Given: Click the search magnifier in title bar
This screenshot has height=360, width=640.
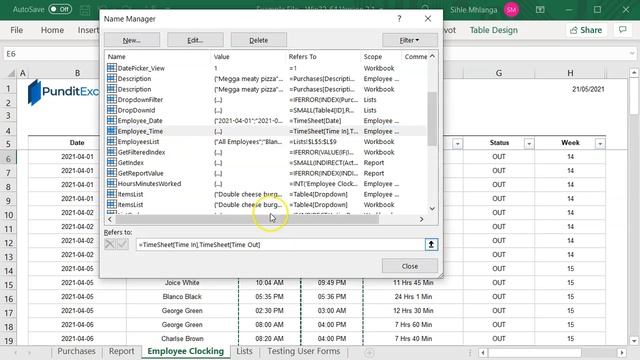Looking at the screenshot, I should click(x=425, y=9).
